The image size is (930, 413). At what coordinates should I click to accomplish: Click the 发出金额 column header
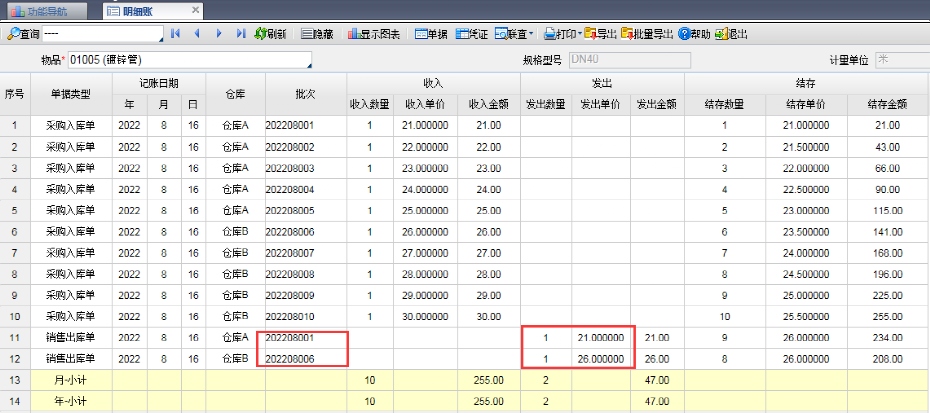click(657, 104)
